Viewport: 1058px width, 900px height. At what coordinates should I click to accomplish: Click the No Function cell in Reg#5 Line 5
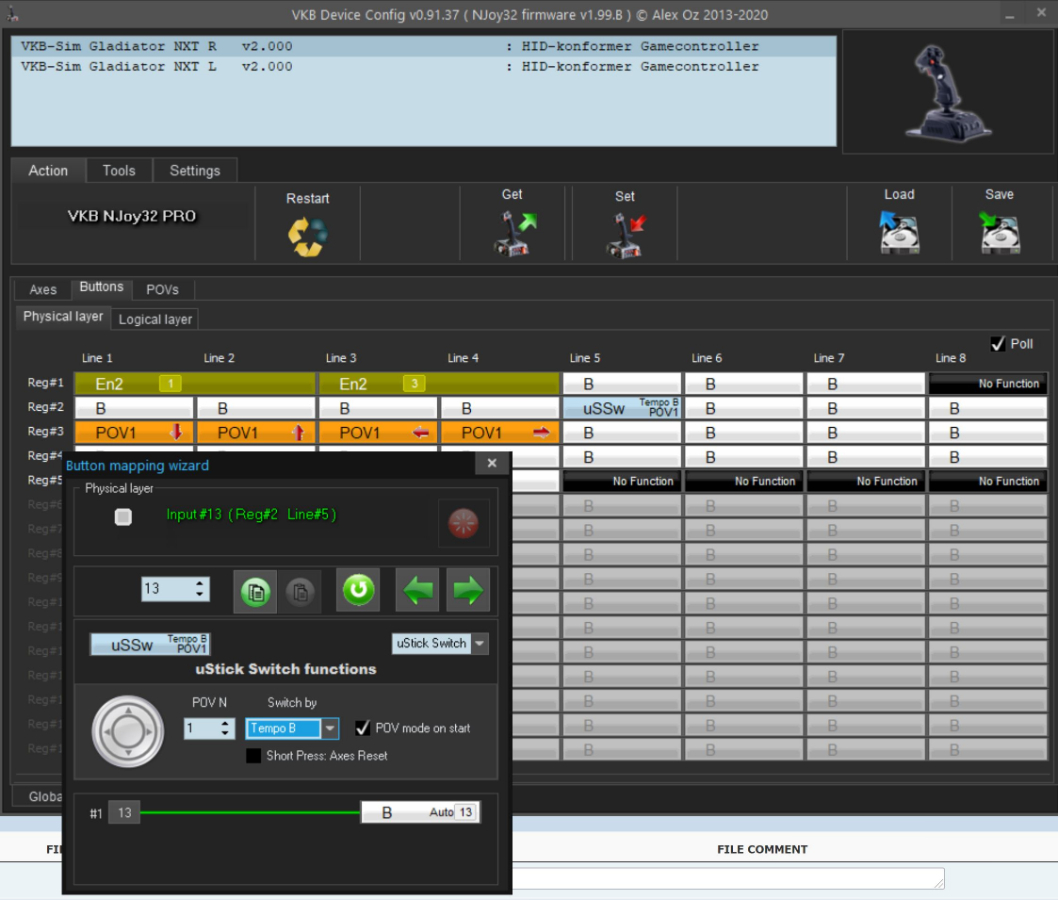pyautogui.click(x=621, y=481)
